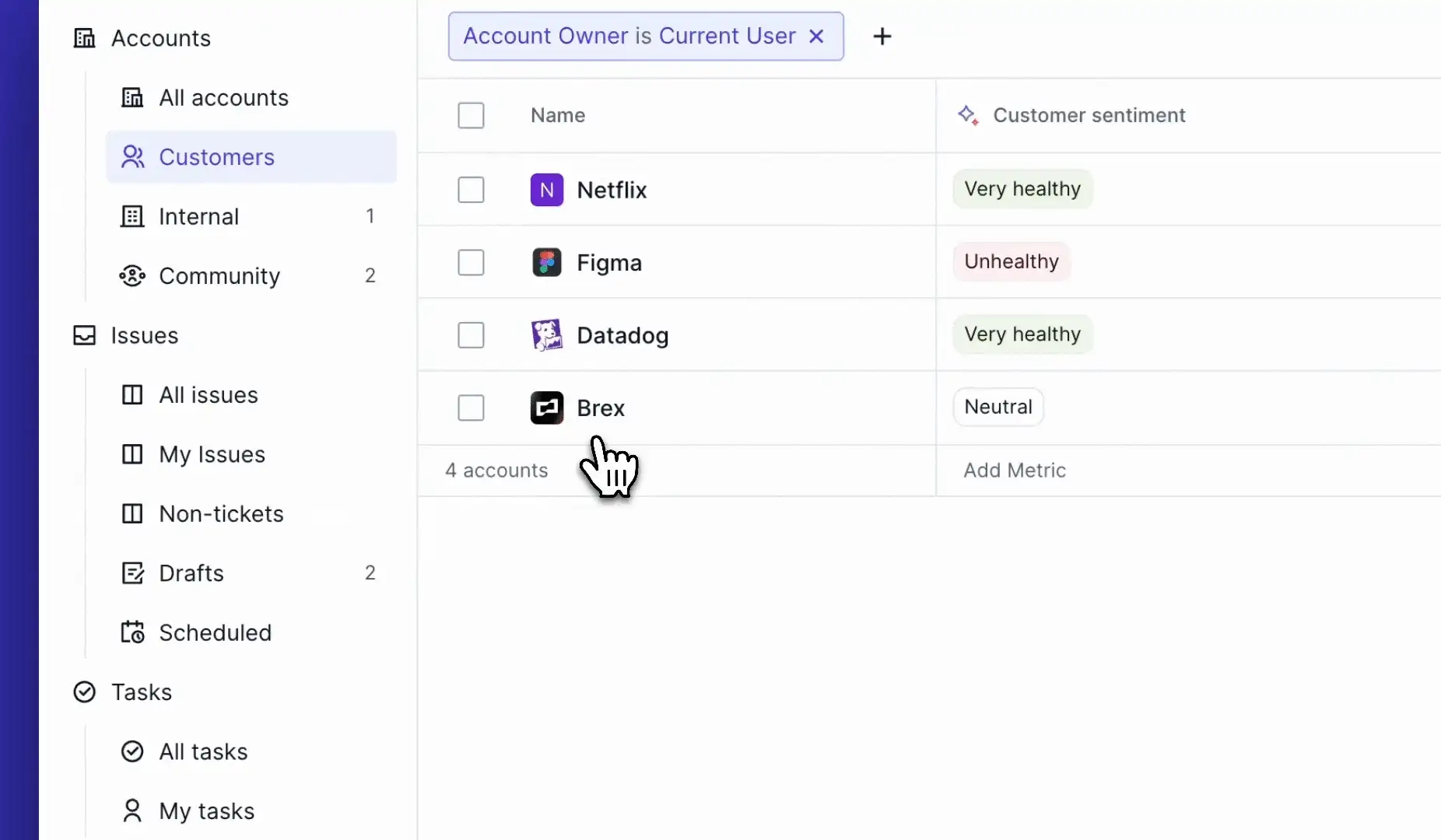Collapse the Issues section header
The image size is (1441, 840).
tap(125, 335)
